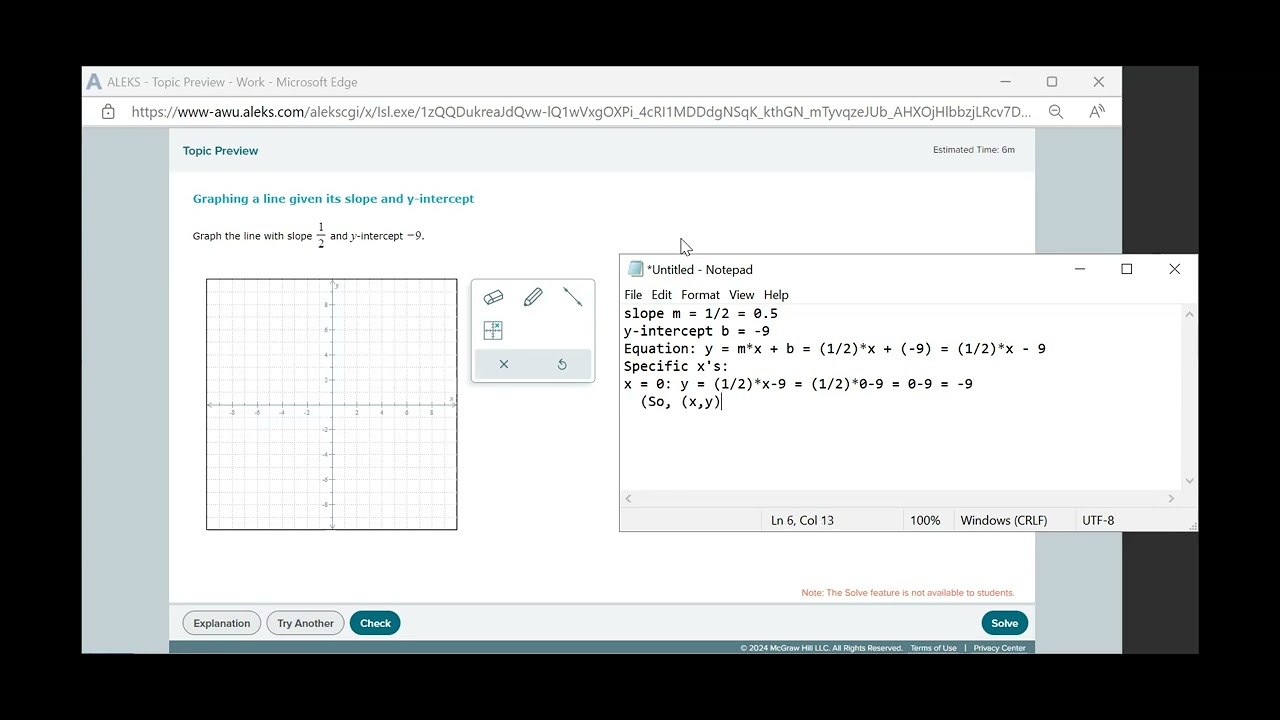Click the 'Ln 6, Col 13' status entry
This screenshot has width=1280, height=720.
(x=802, y=520)
